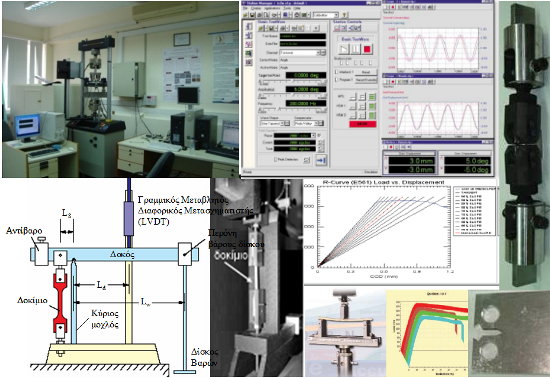Click the green HPS high-pressure button
This screenshot has width=550, height=378.
pos(372,97)
